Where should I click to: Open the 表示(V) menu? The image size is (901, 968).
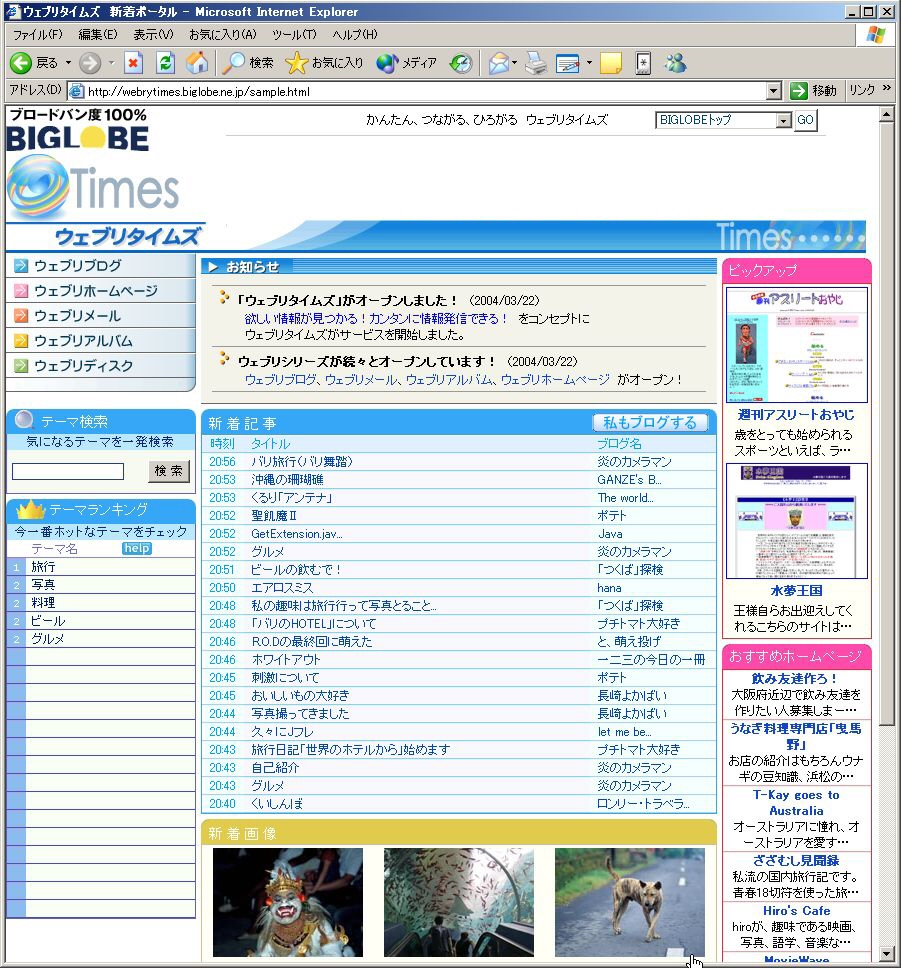[x=154, y=35]
